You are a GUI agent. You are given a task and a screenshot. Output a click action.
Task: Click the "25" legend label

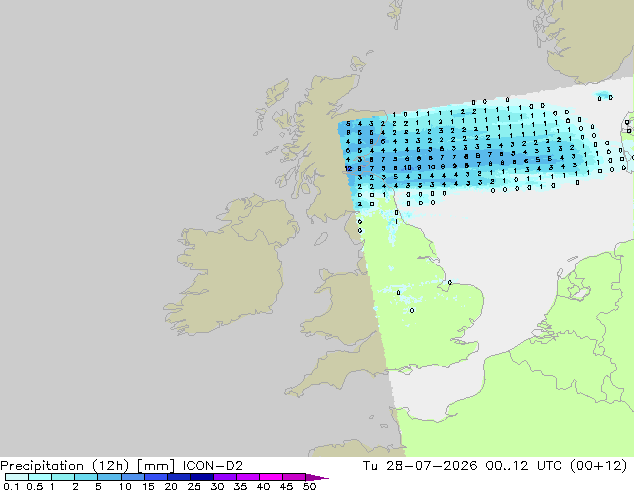(x=194, y=486)
